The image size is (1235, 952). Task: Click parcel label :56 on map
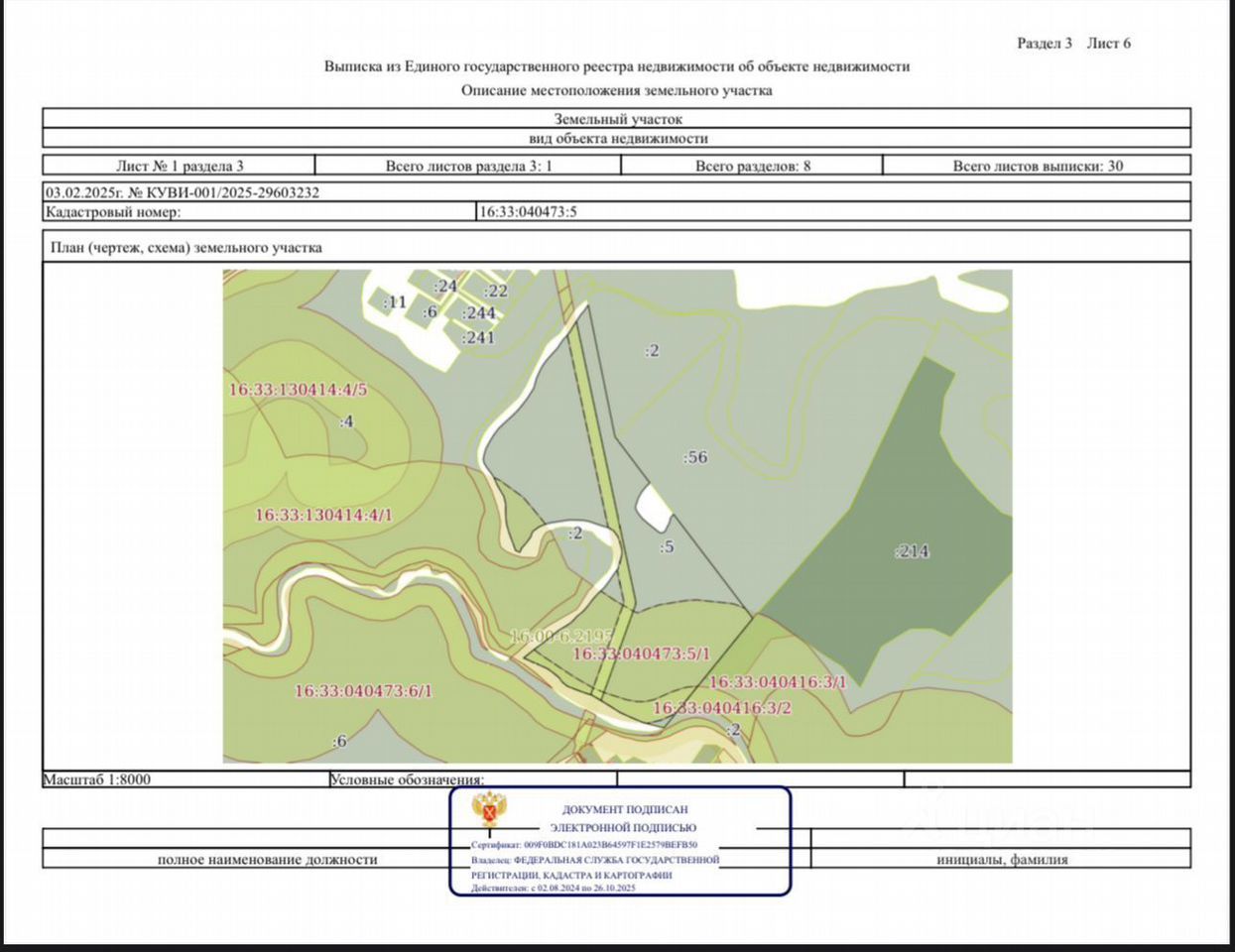click(695, 457)
